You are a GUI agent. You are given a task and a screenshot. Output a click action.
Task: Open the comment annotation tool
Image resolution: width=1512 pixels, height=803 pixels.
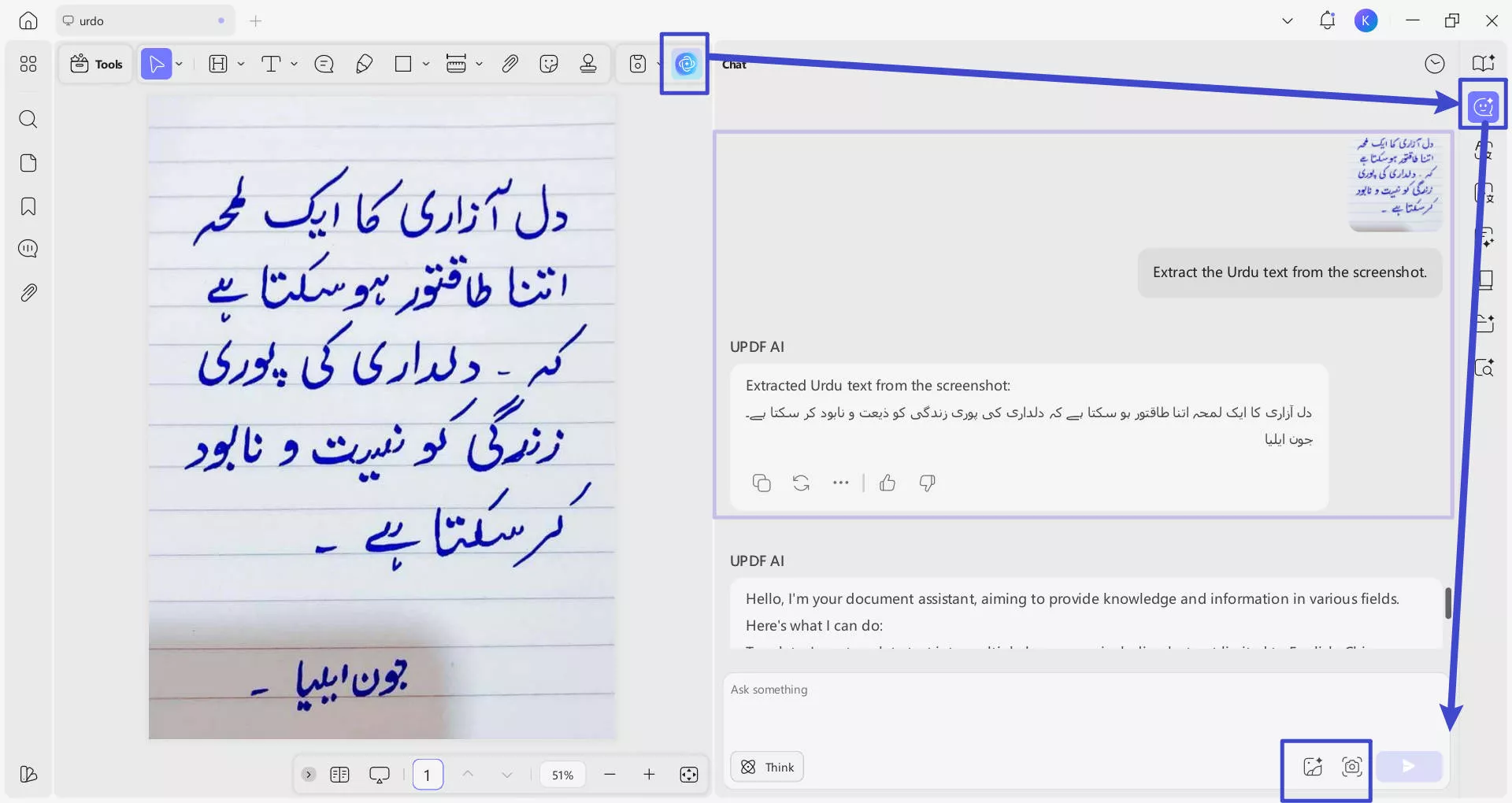point(324,64)
